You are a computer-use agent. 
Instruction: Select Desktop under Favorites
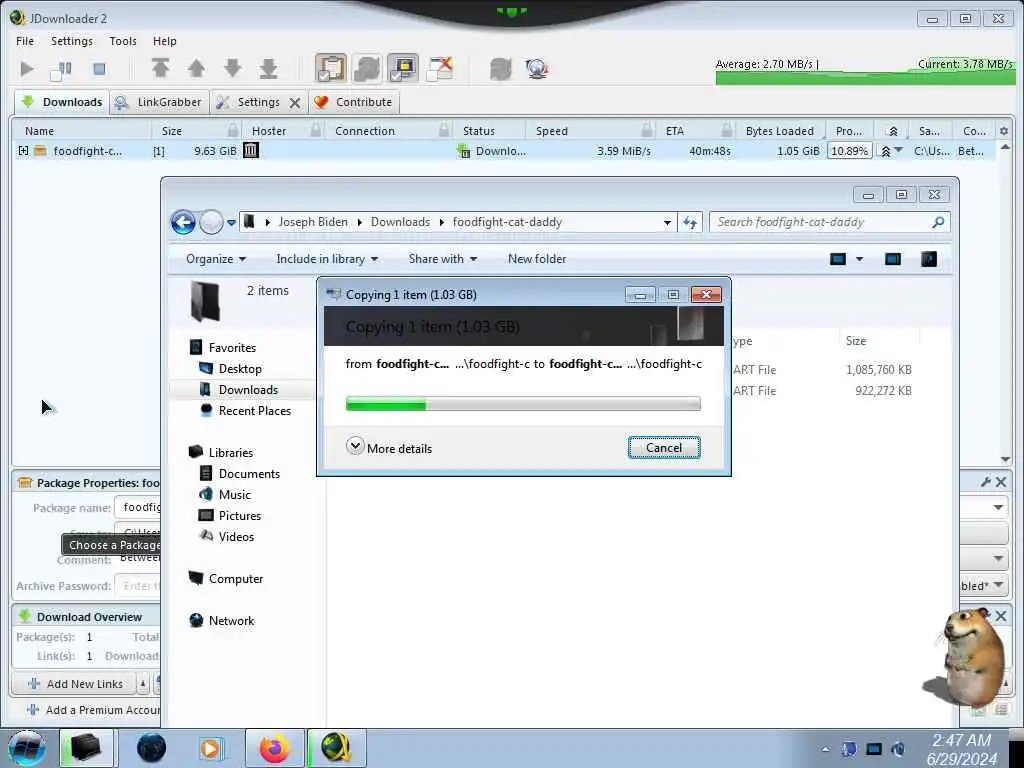[x=240, y=368]
